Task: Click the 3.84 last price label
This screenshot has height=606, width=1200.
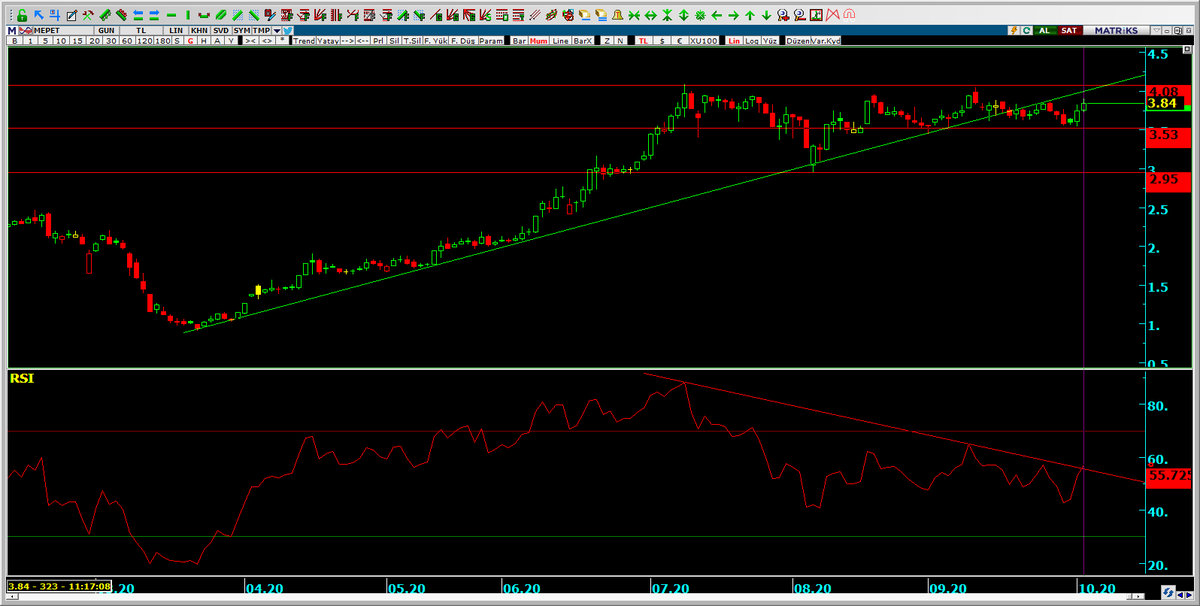Action: 1163,103
